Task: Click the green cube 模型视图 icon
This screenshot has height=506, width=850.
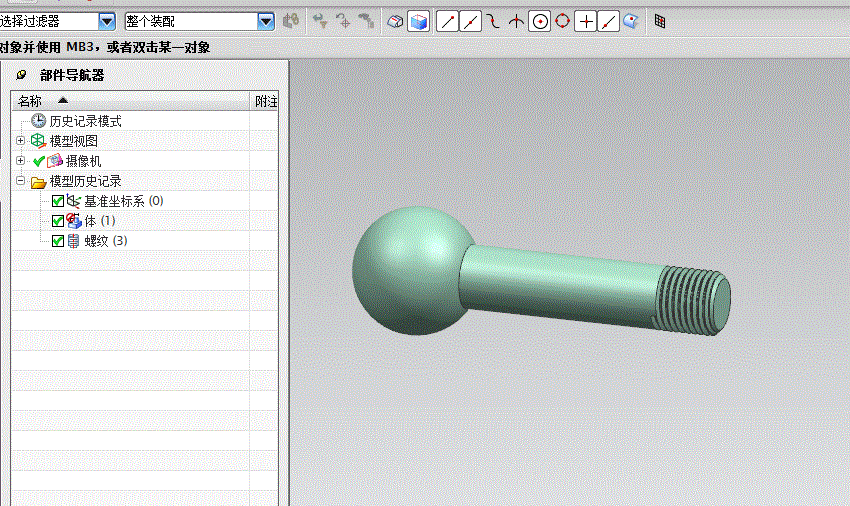Action: point(38,141)
